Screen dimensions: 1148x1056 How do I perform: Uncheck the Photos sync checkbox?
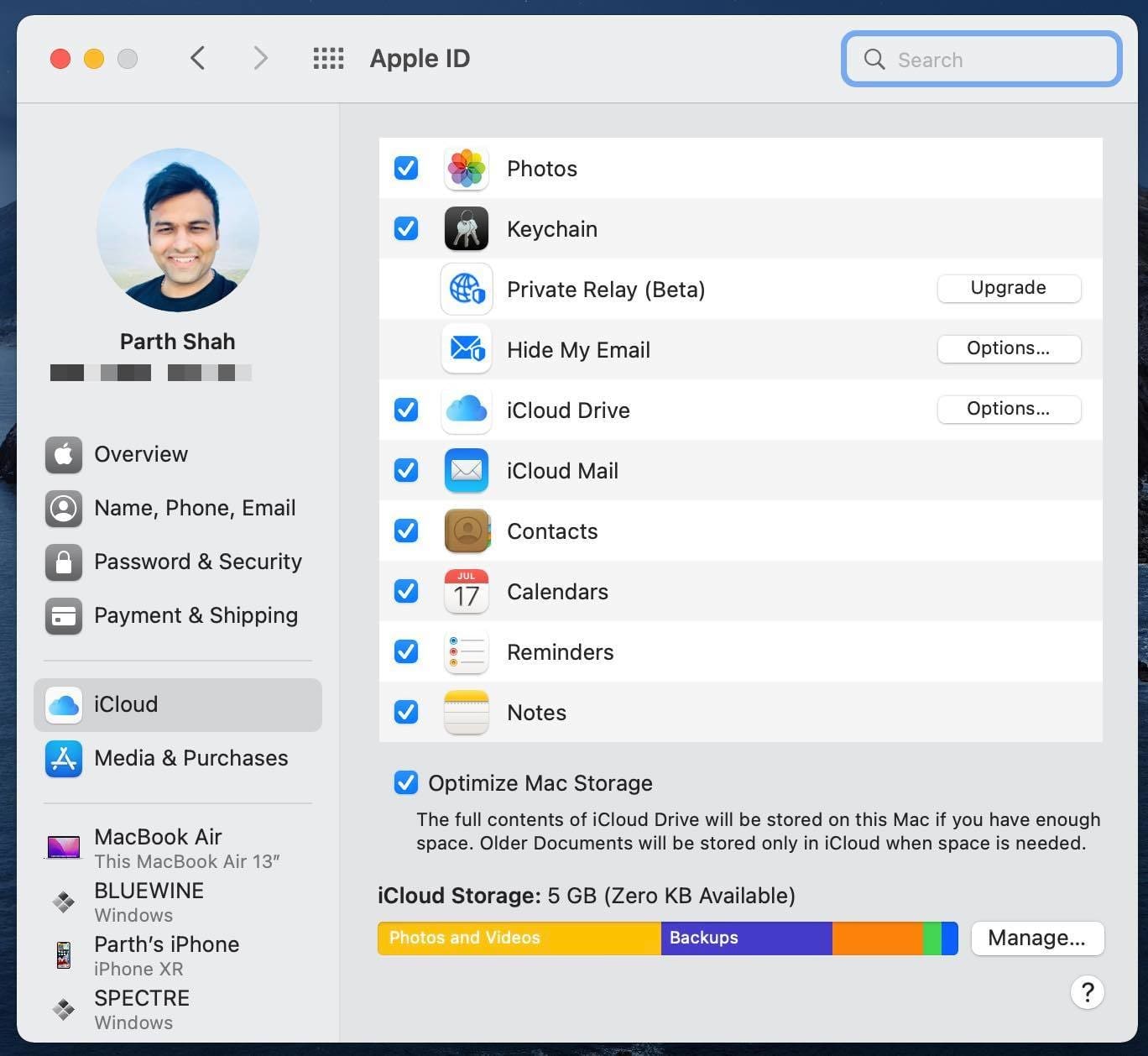coord(406,168)
